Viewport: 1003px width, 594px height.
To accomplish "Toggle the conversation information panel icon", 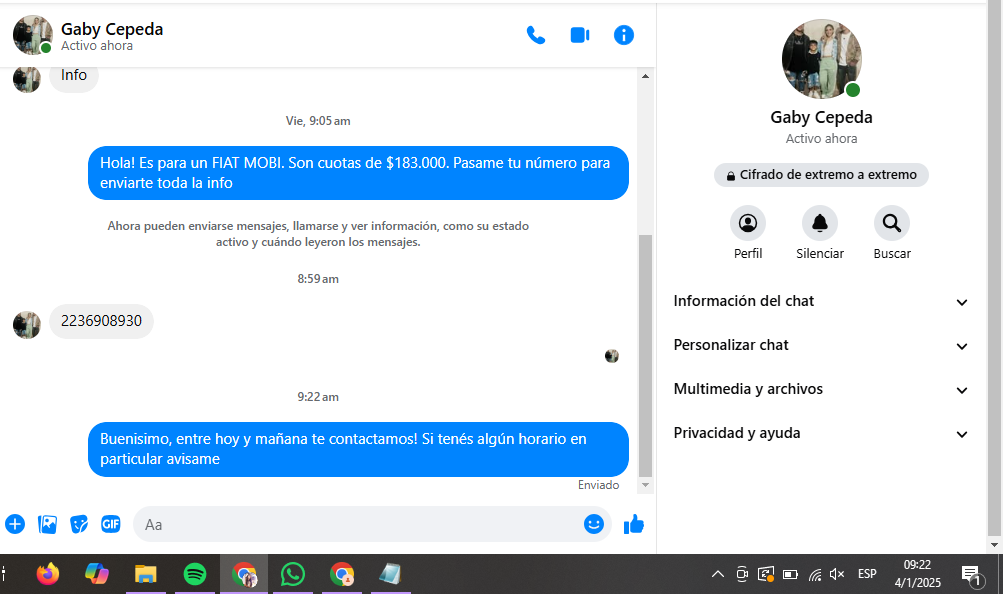I will tap(624, 35).
